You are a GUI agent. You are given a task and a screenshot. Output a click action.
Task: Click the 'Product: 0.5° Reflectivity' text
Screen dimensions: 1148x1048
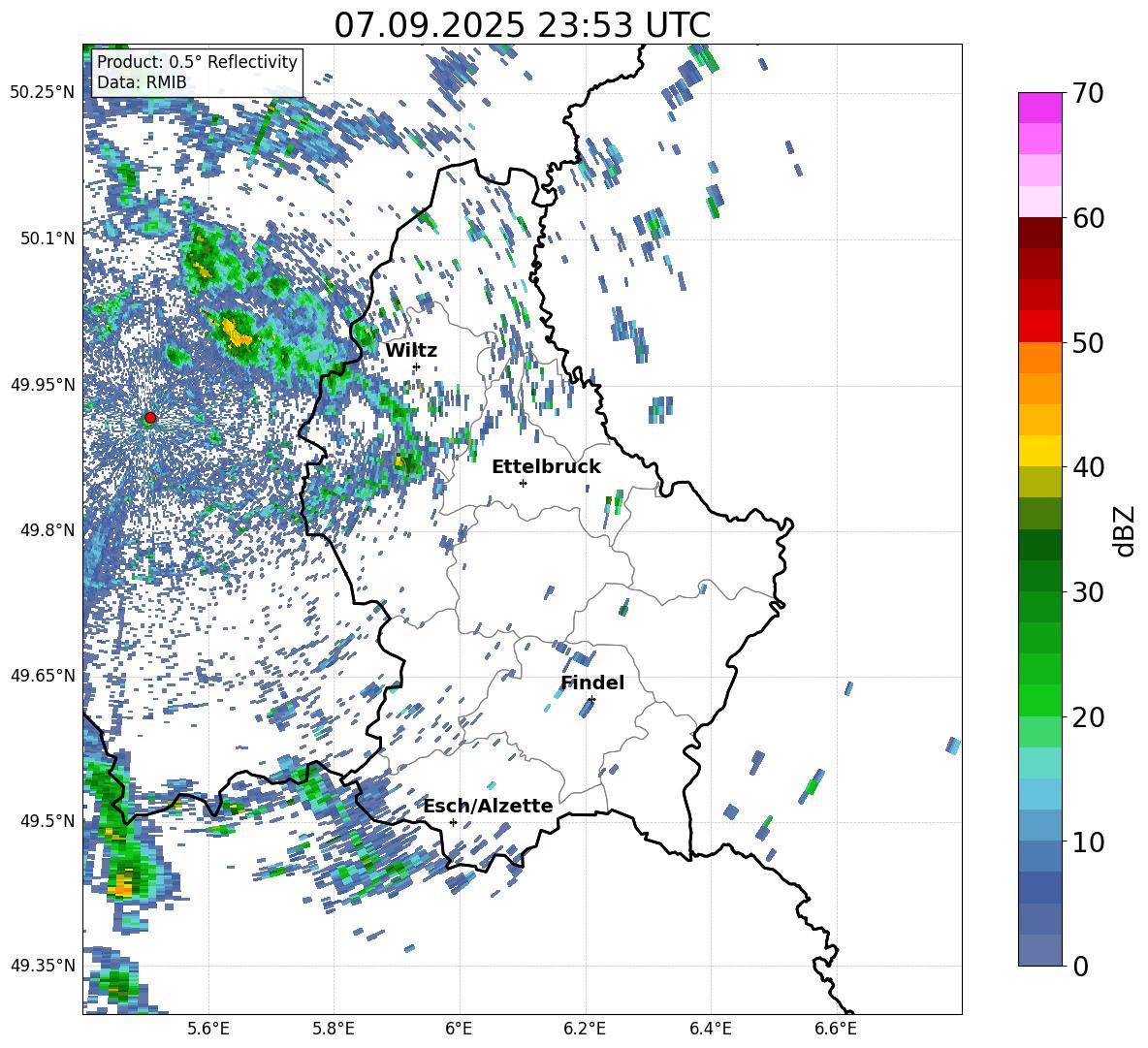197,61
